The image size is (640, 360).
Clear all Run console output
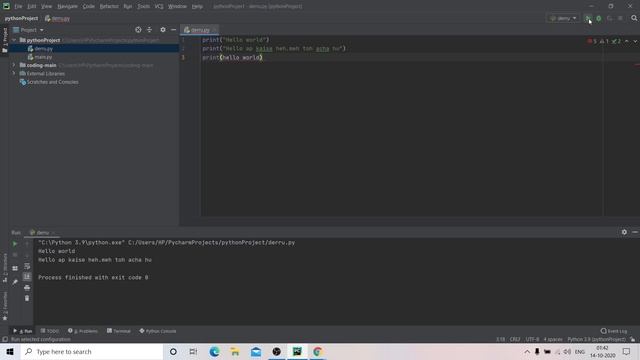tap(27, 298)
